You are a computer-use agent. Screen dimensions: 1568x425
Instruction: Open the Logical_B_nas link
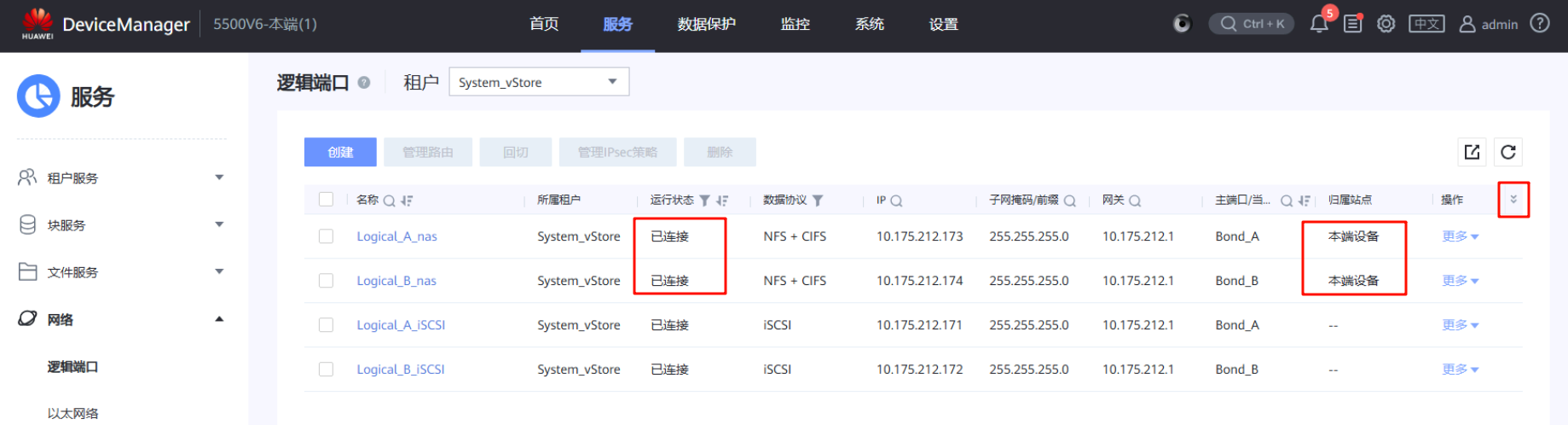[x=396, y=281]
